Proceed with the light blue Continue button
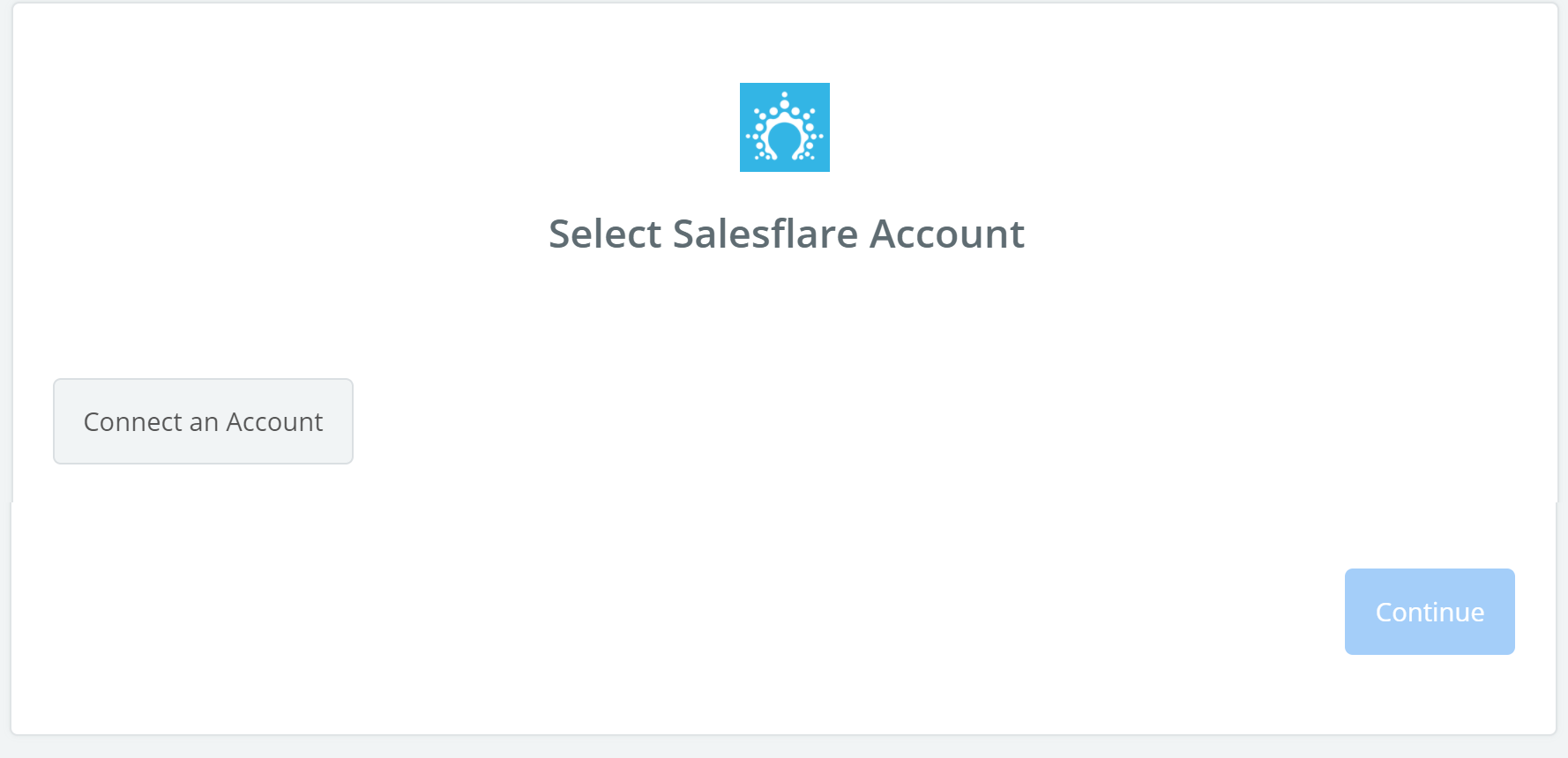Screen dimensions: 1568x758 click(x=1430, y=612)
